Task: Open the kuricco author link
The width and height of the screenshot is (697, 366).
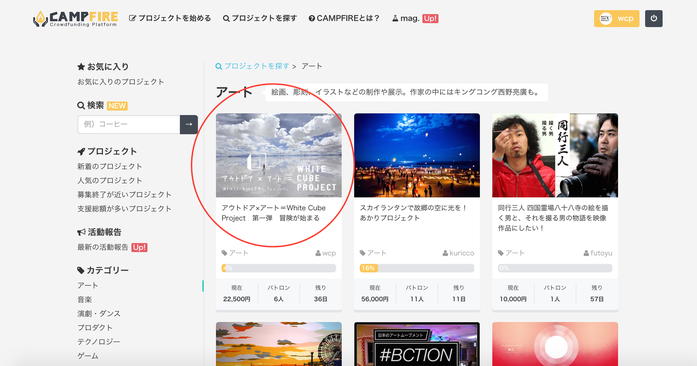Action: (458, 253)
